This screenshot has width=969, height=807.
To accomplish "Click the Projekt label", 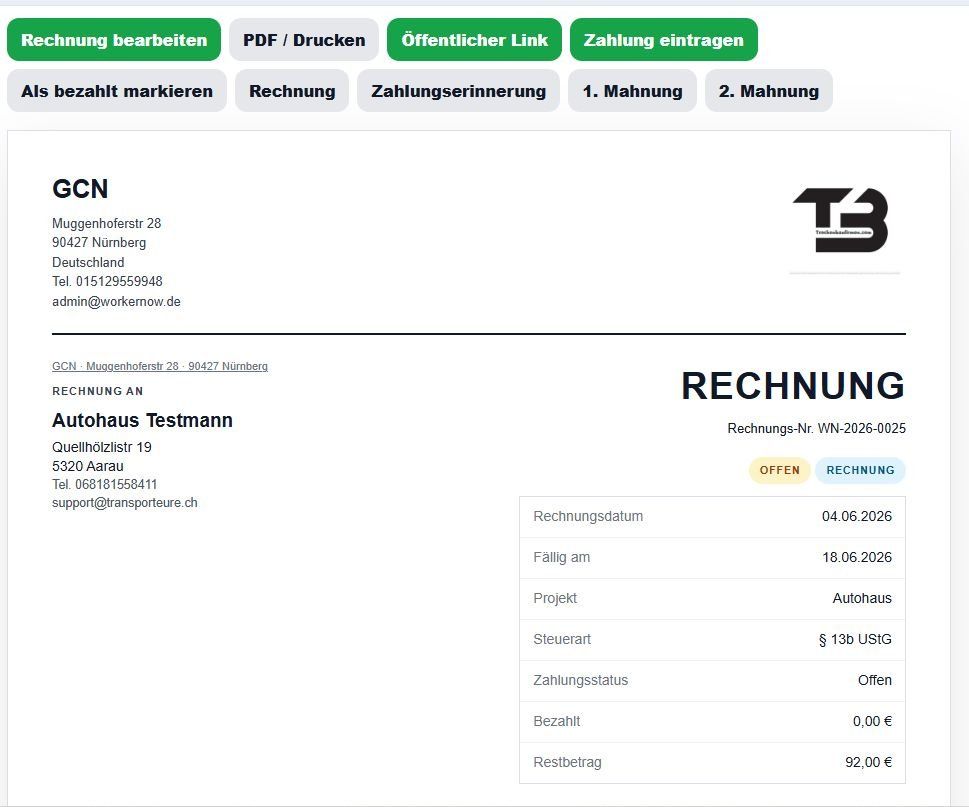I will coord(555,598).
